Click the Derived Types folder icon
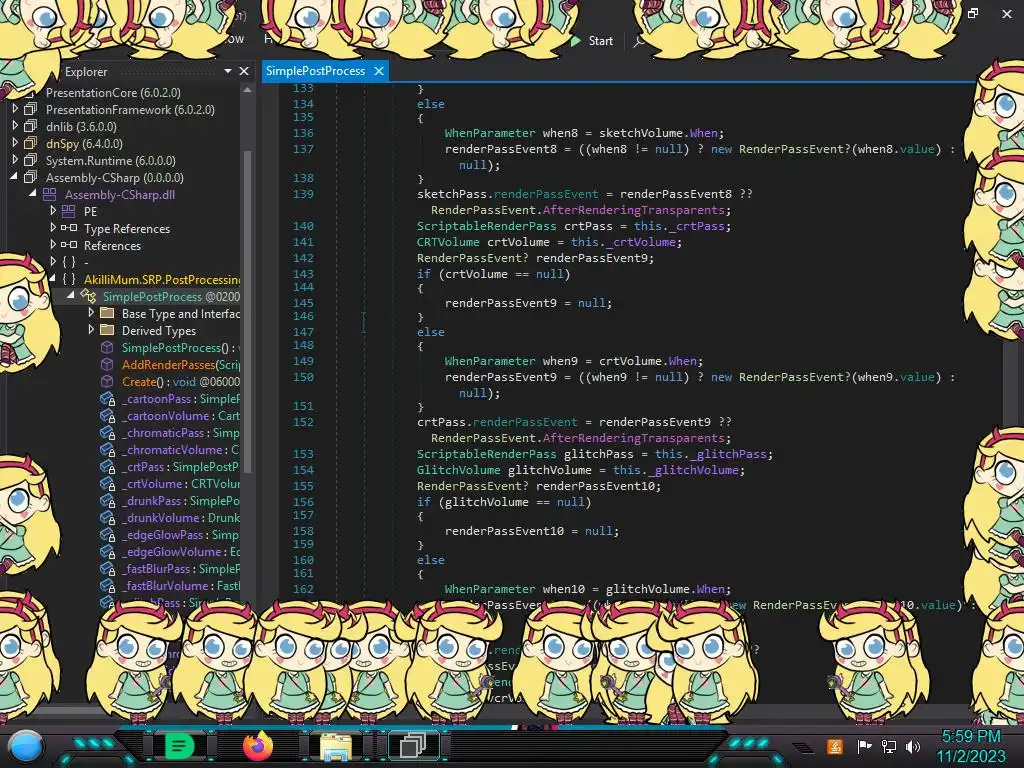1024x768 pixels. point(107,330)
